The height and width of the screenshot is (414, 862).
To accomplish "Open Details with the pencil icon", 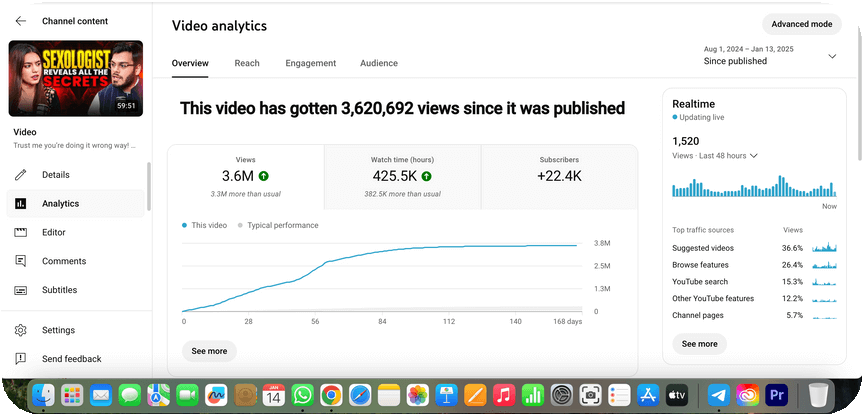I will (x=21, y=175).
